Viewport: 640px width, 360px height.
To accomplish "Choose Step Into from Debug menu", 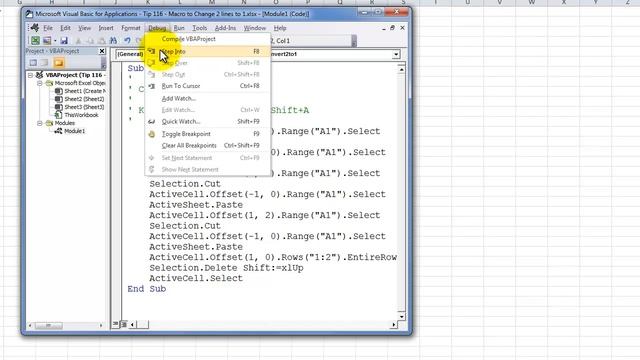I will click(x=207, y=51).
